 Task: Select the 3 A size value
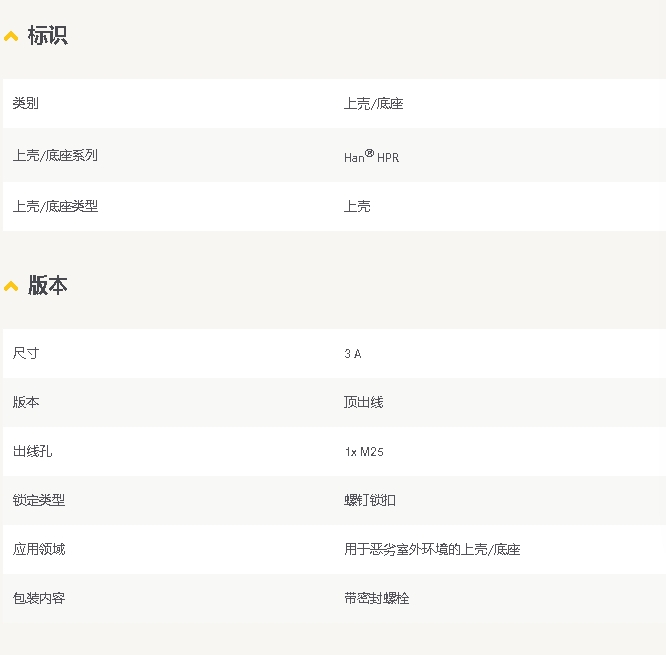(x=353, y=353)
